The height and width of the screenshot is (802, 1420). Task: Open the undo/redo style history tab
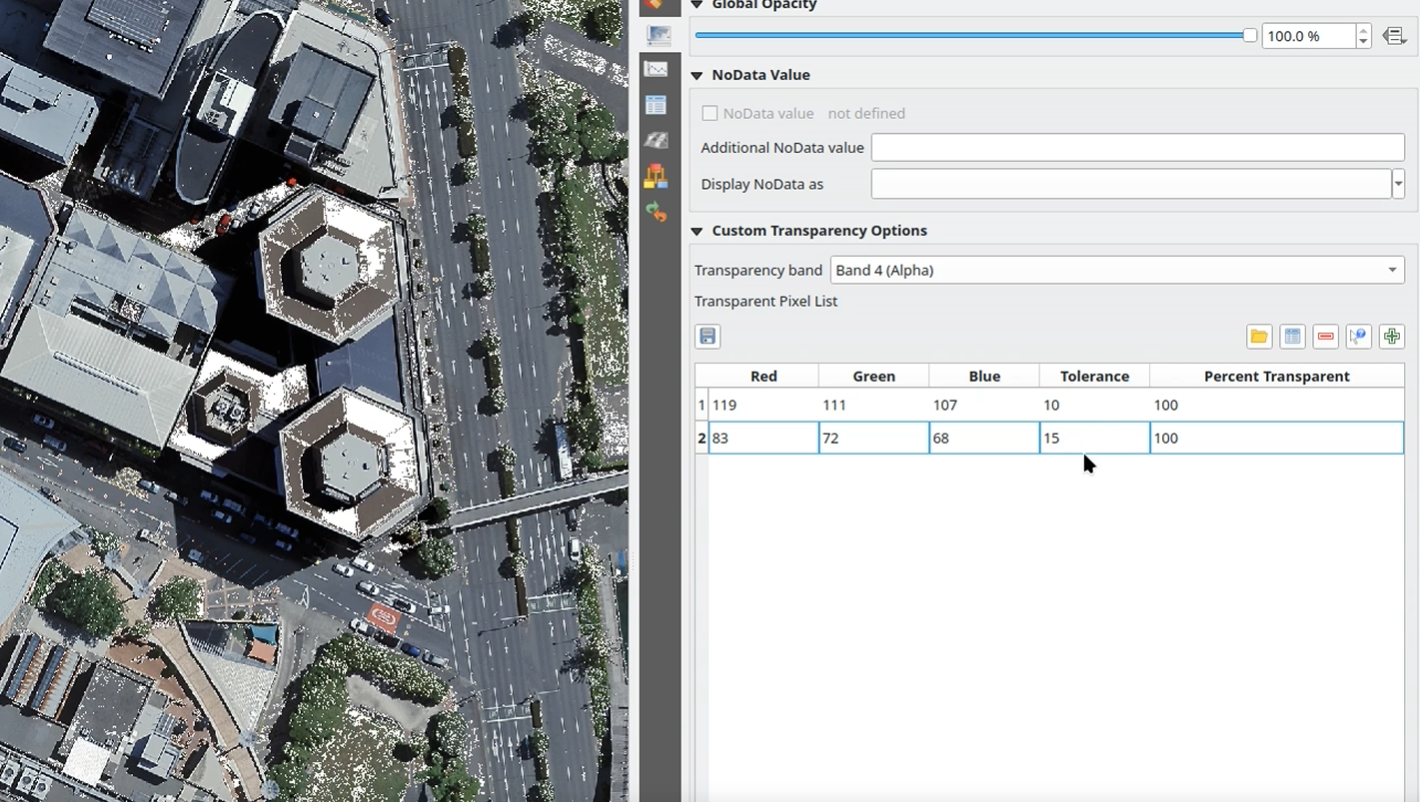(657, 212)
